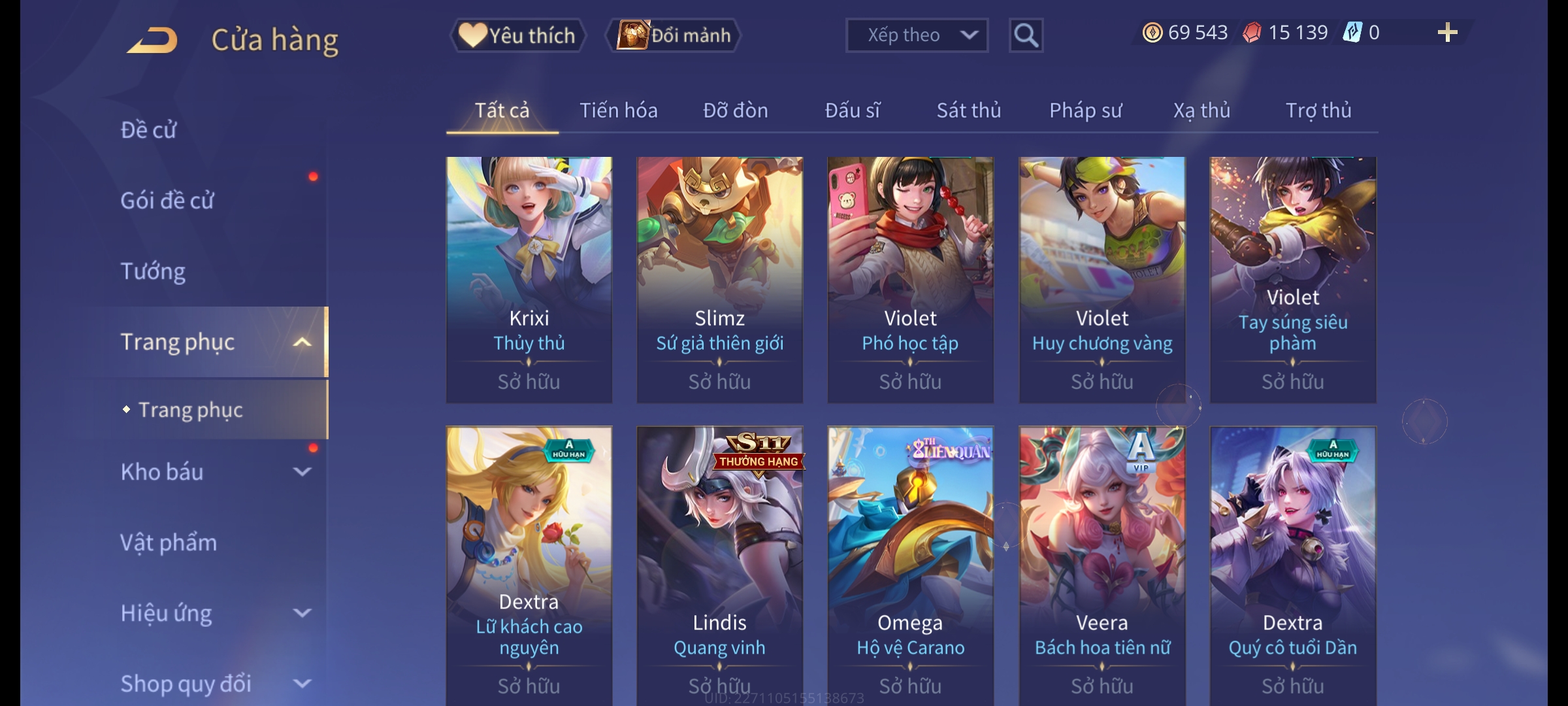This screenshot has width=1568, height=706.
Task: Open Đổi mảnh fragment exchange
Action: tap(674, 35)
